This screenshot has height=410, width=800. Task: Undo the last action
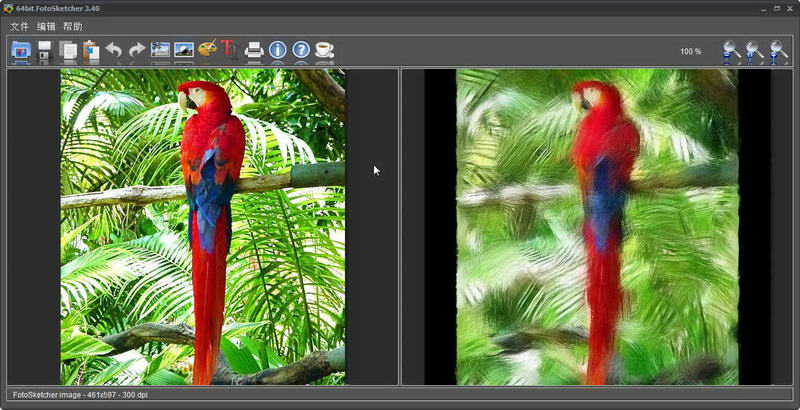114,50
